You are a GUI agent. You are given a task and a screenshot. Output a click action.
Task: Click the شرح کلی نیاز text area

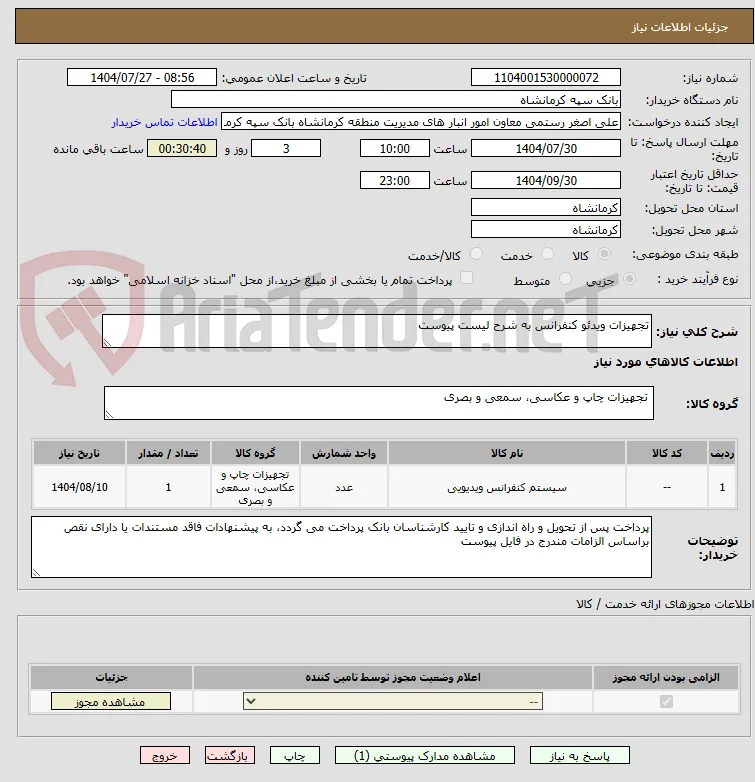[377, 331]
